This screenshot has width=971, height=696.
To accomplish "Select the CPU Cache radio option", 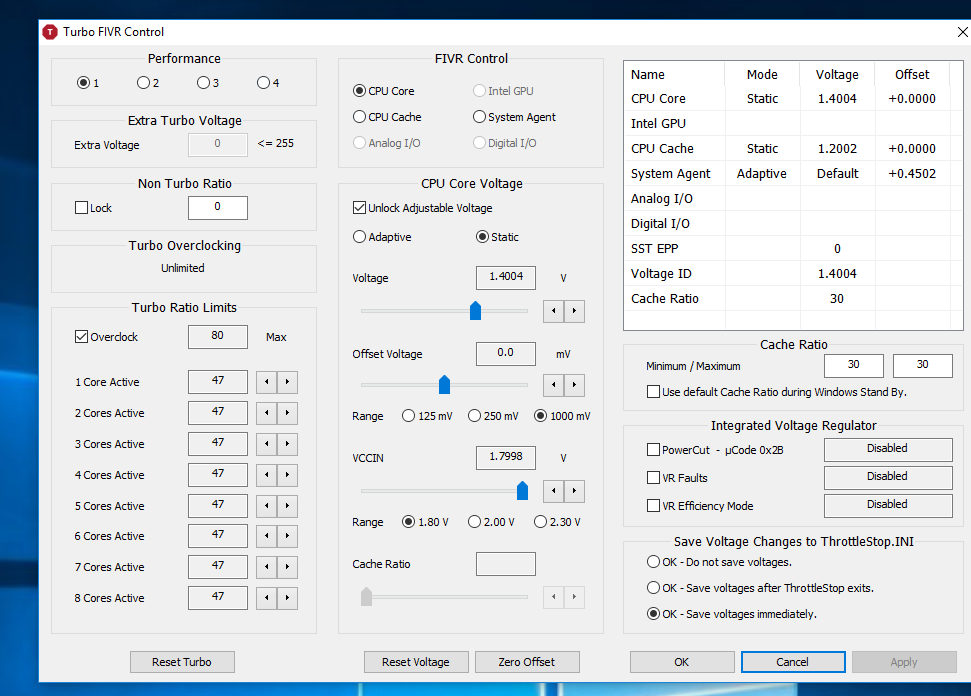I will pyautogui.click(x=360, y=117).
